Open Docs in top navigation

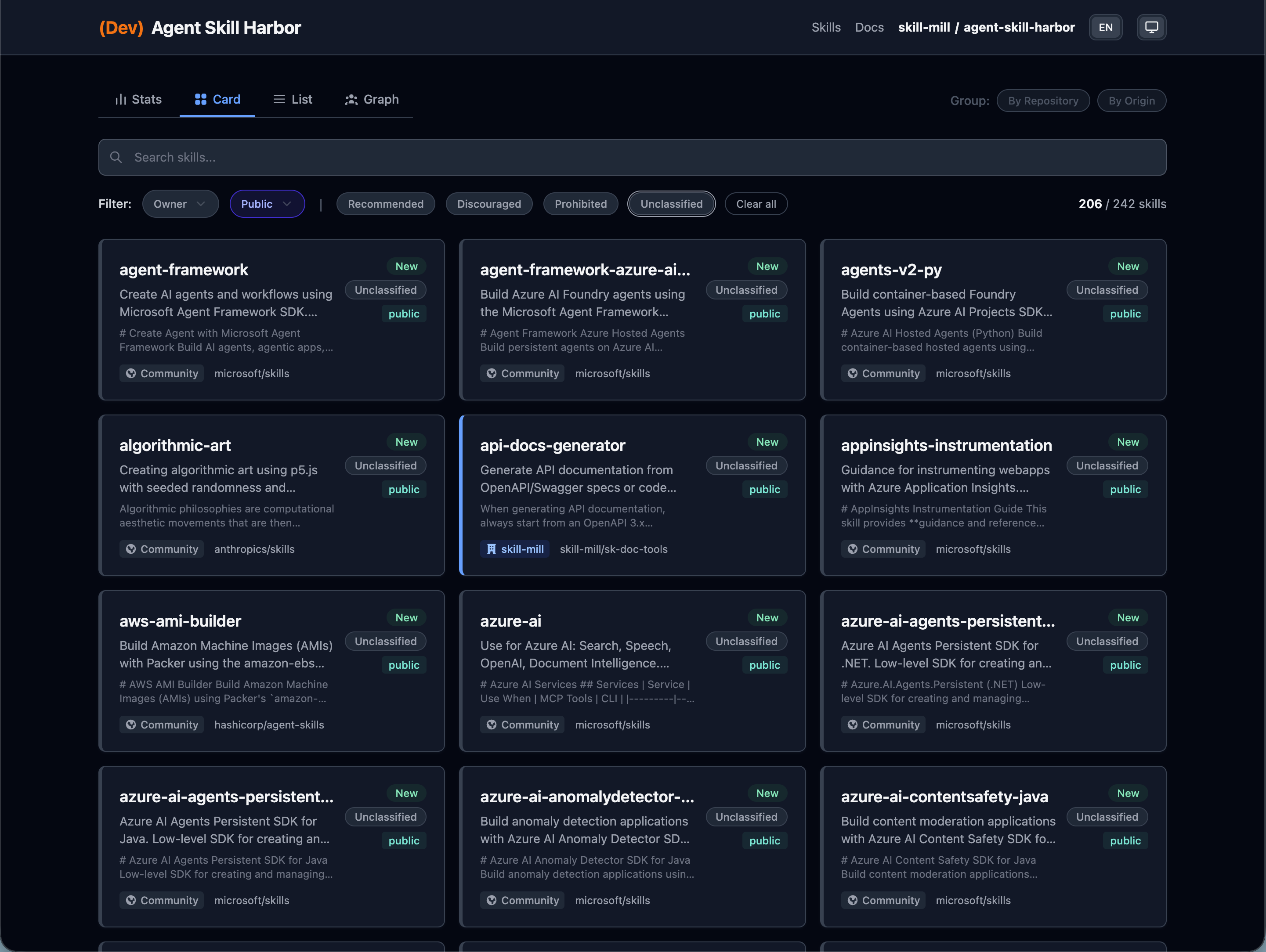click(869, 28)
